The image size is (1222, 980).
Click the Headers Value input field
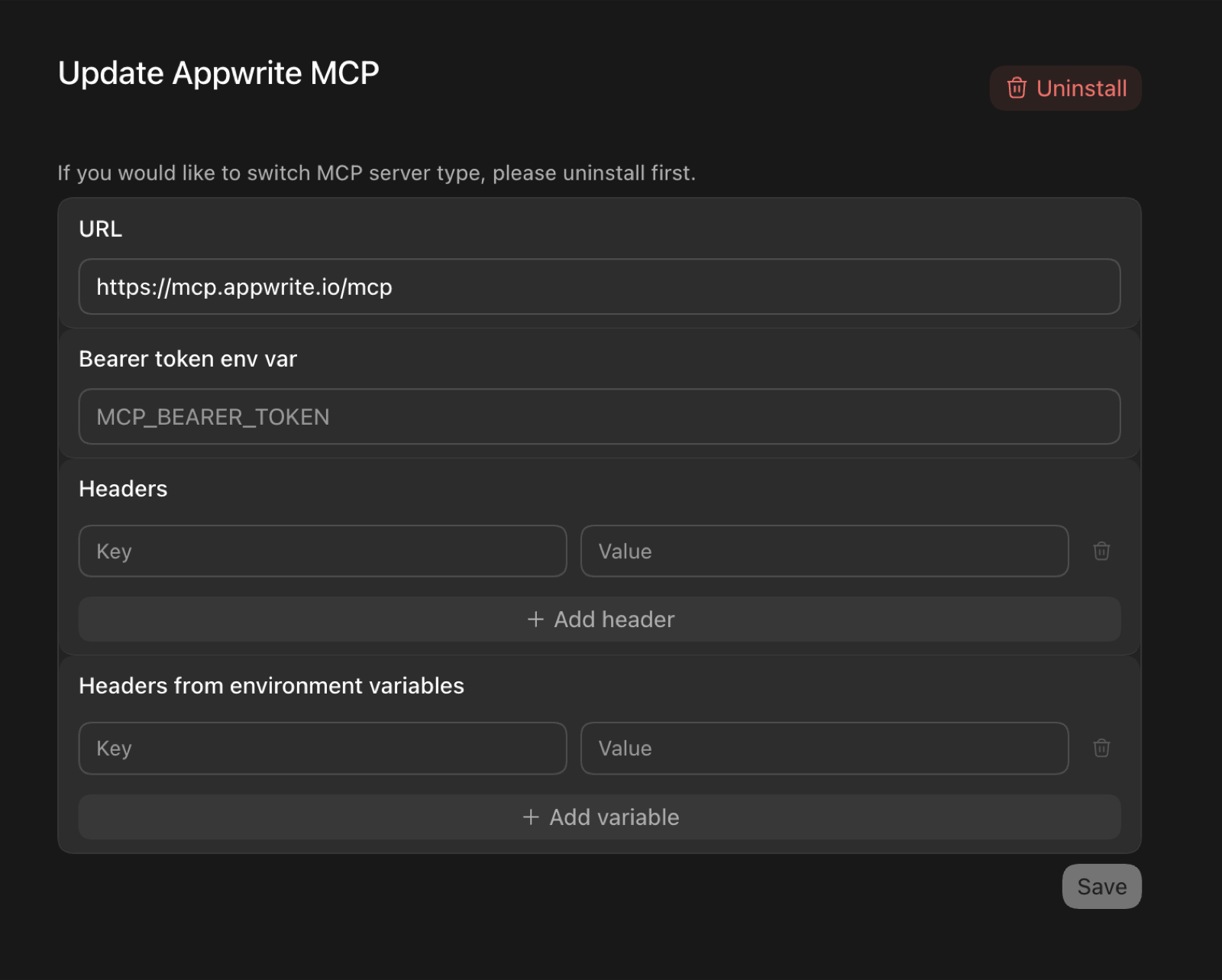(824, 551)
